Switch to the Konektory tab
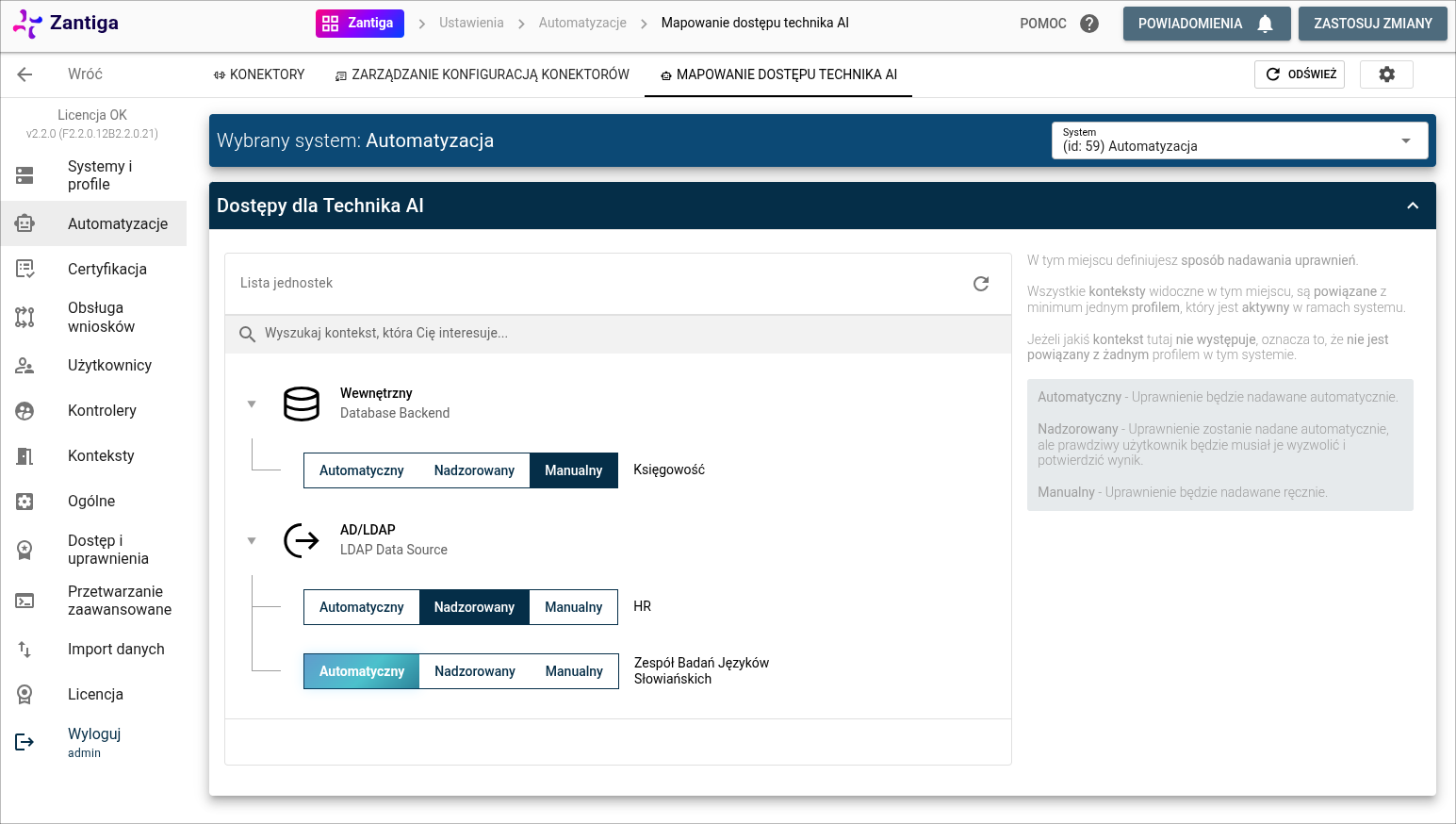The height and width of the screenshot is (824, 1456). click(259, 74)
